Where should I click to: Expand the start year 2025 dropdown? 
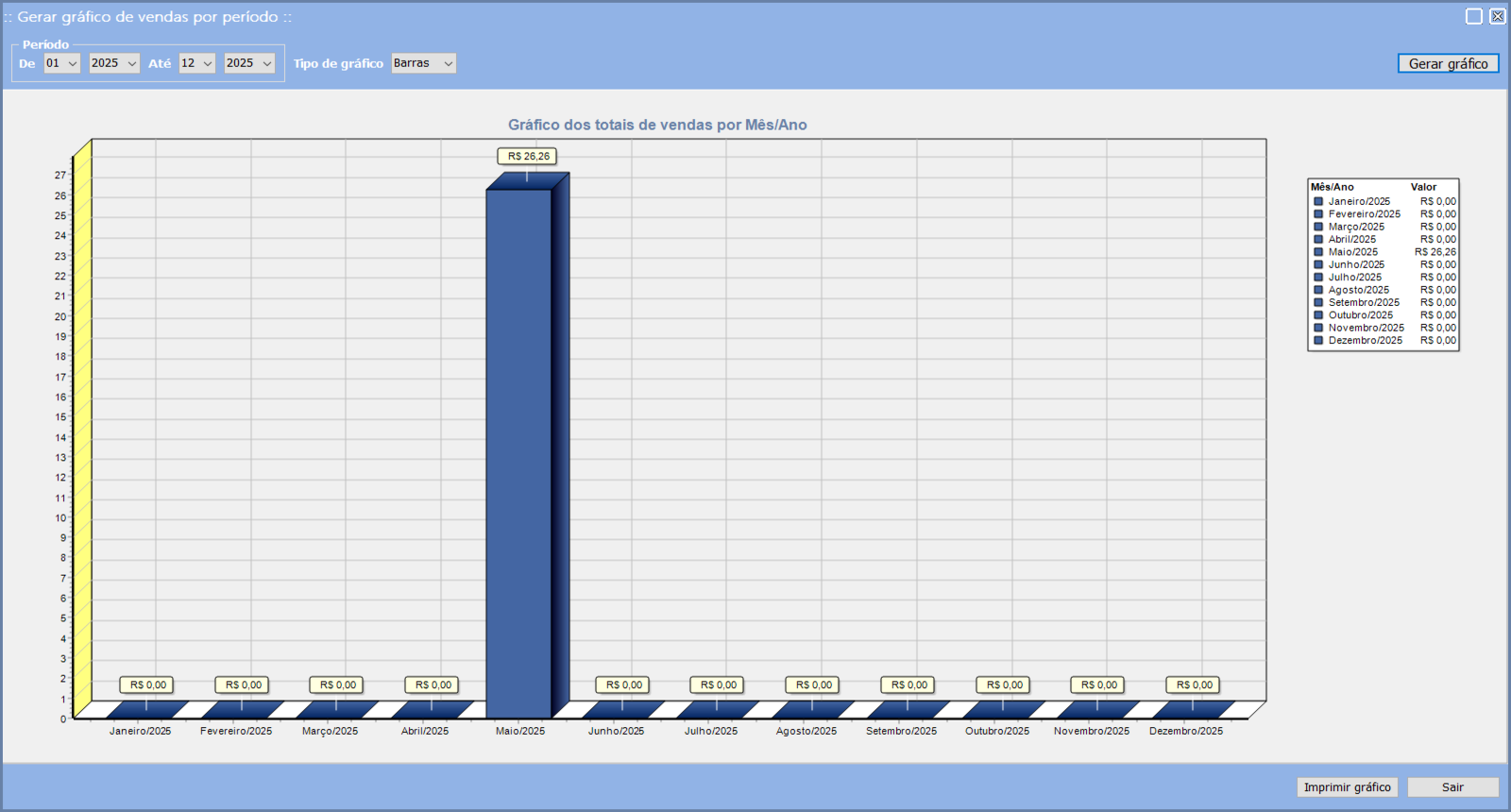pos(114,63)
